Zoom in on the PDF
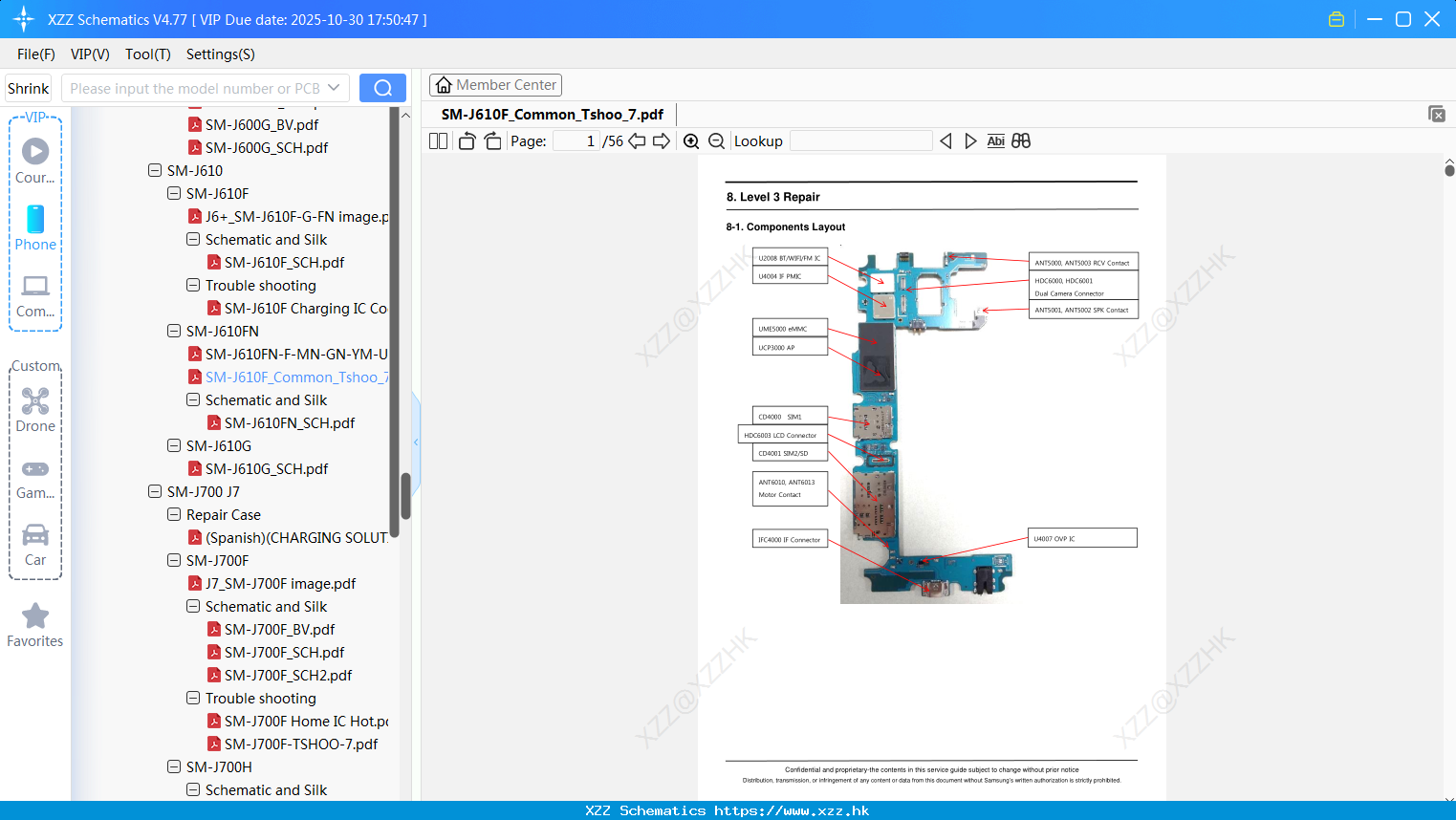The width and height of the screenshot is (1456, 820). click(691, 140)
